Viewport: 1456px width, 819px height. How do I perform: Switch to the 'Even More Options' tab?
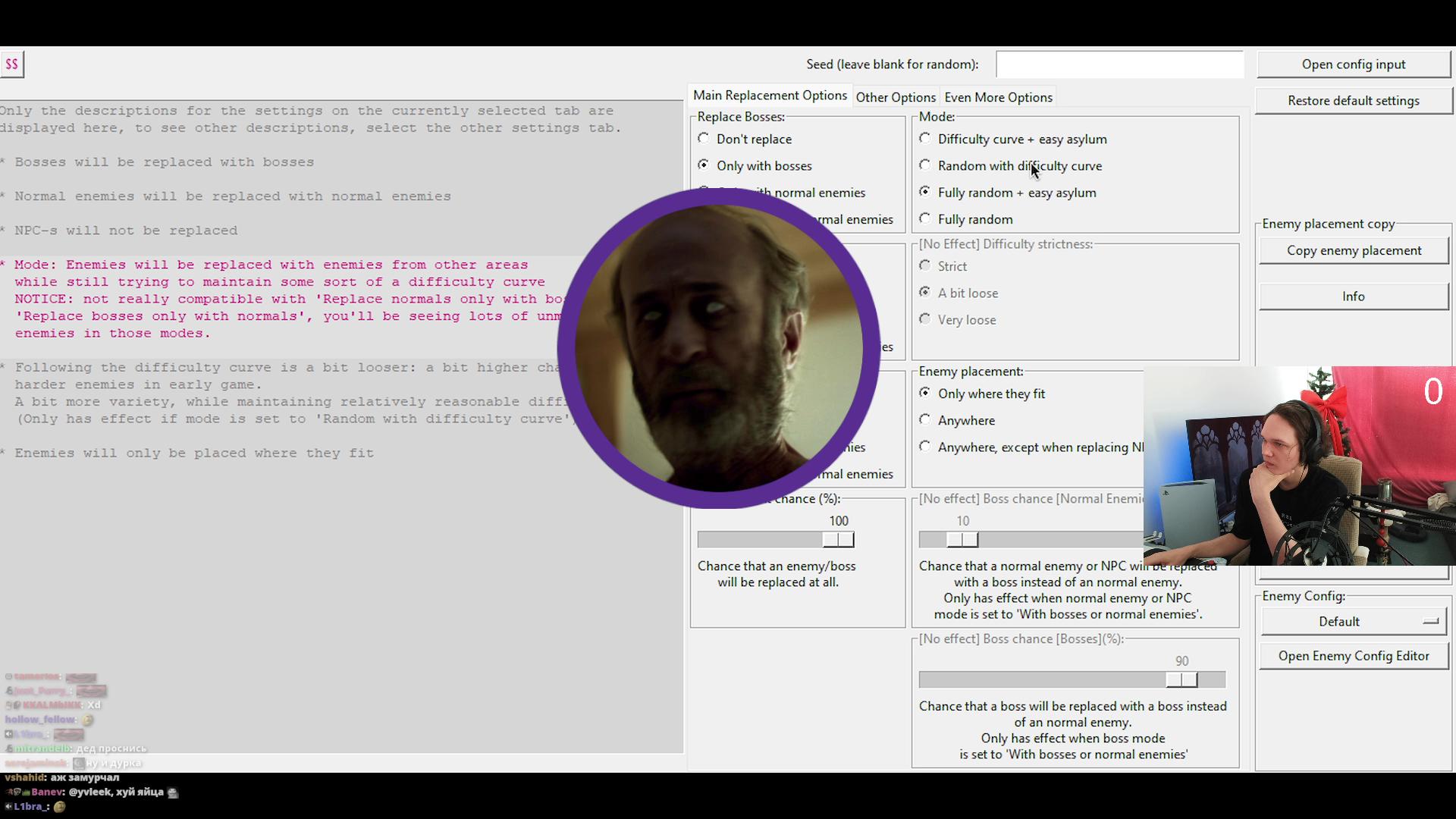tap(998, 97)
